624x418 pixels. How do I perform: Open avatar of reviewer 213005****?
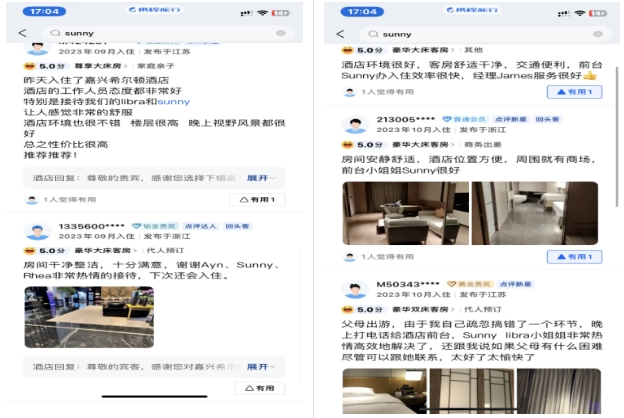click(x=355, y=125)
